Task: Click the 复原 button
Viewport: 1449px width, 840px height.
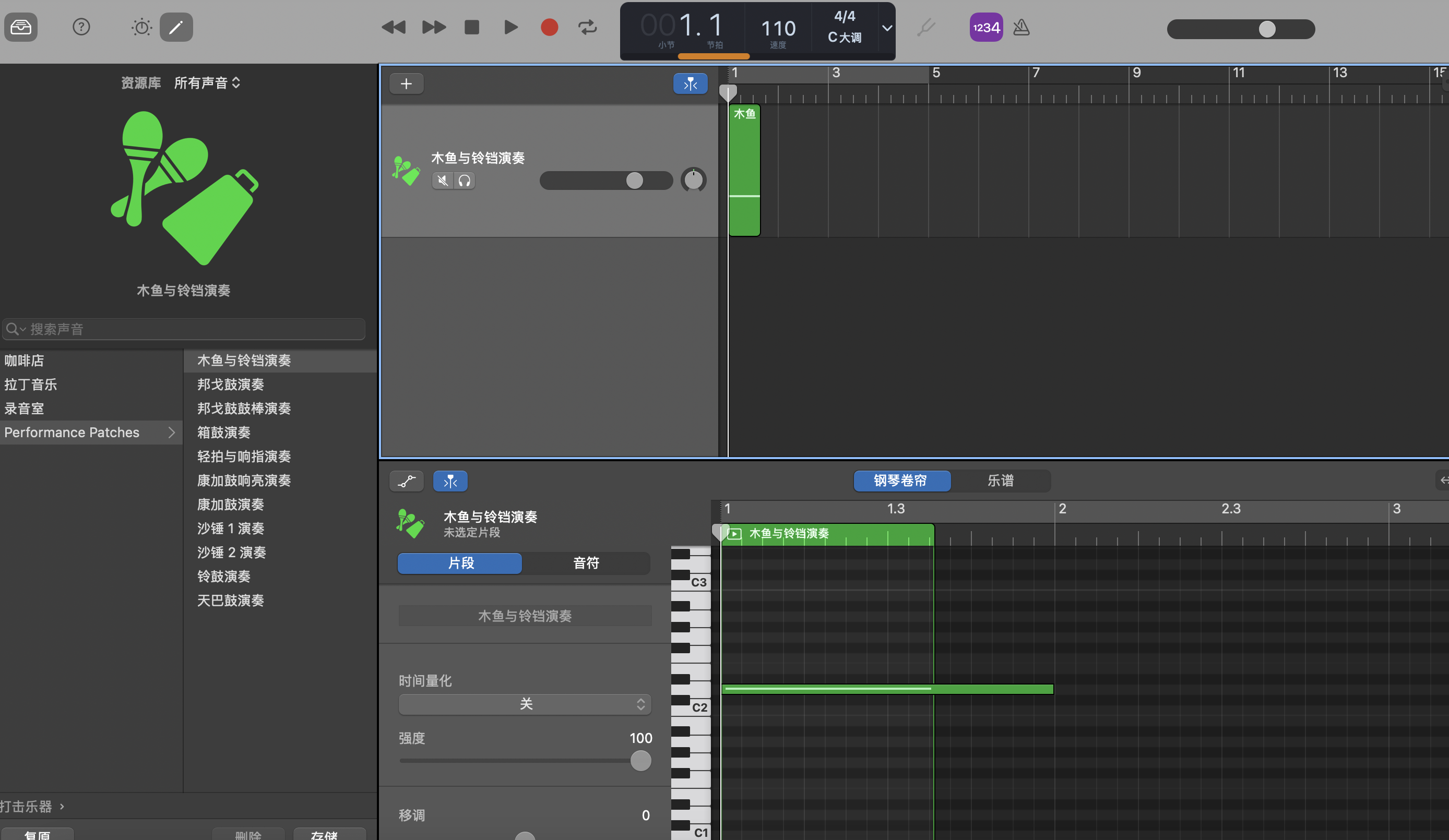Action: [x=37, y=834]
